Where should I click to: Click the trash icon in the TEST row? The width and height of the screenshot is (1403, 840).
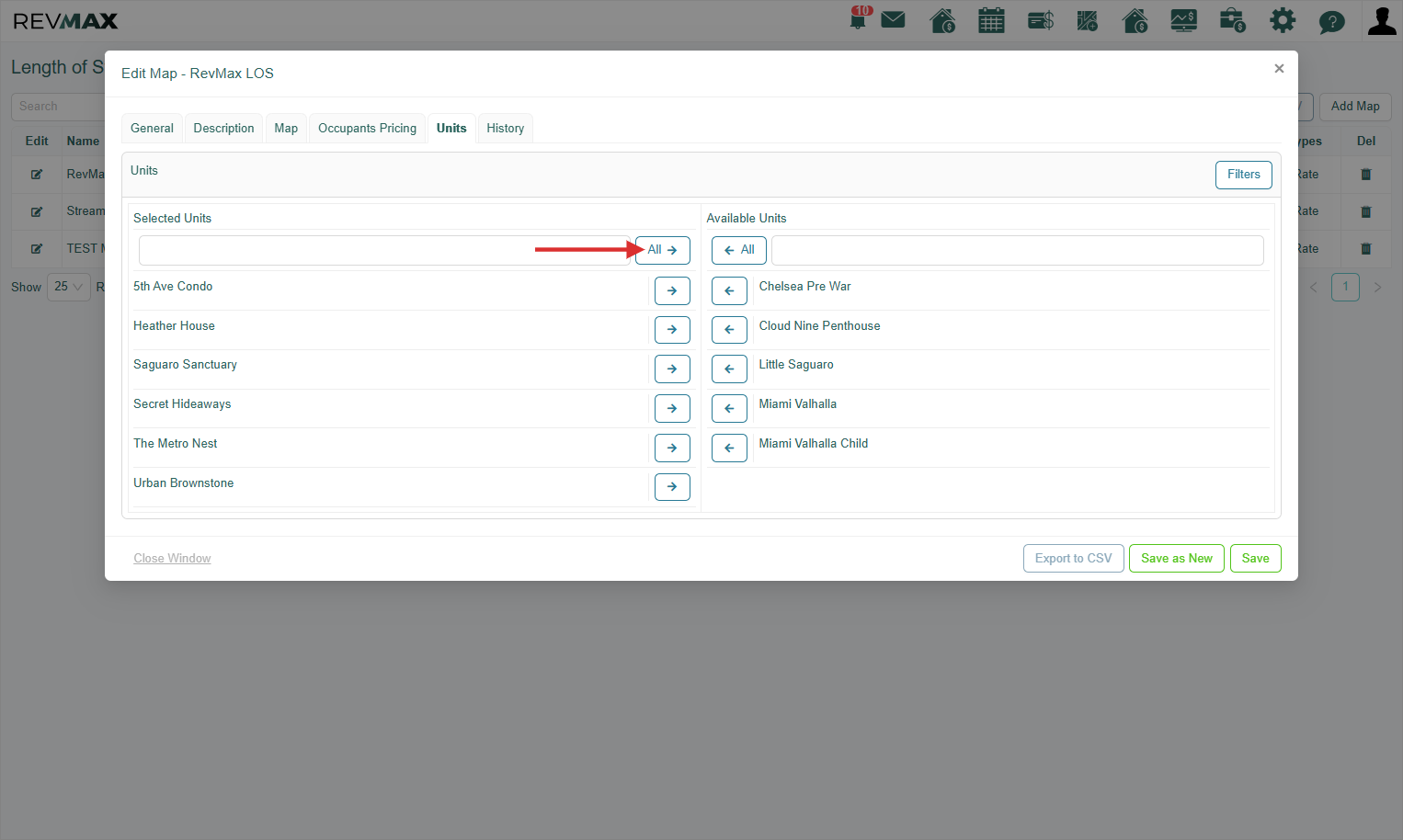click(x=1366, y=249)
